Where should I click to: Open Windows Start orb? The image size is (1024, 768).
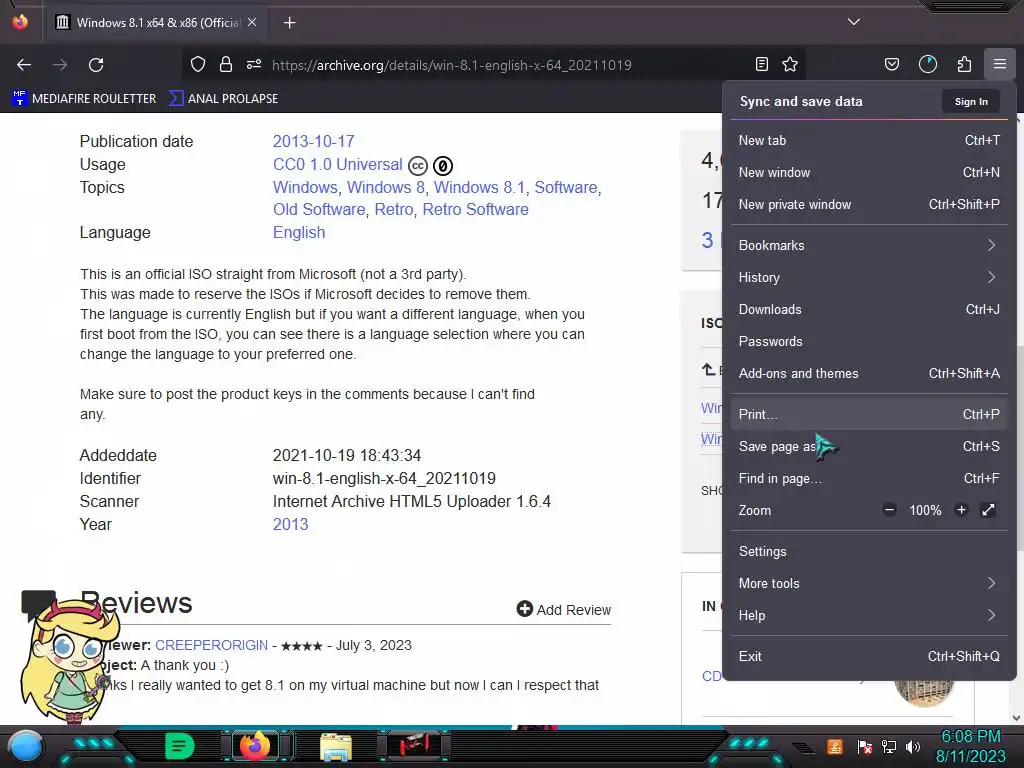click(x=26, y=747)
